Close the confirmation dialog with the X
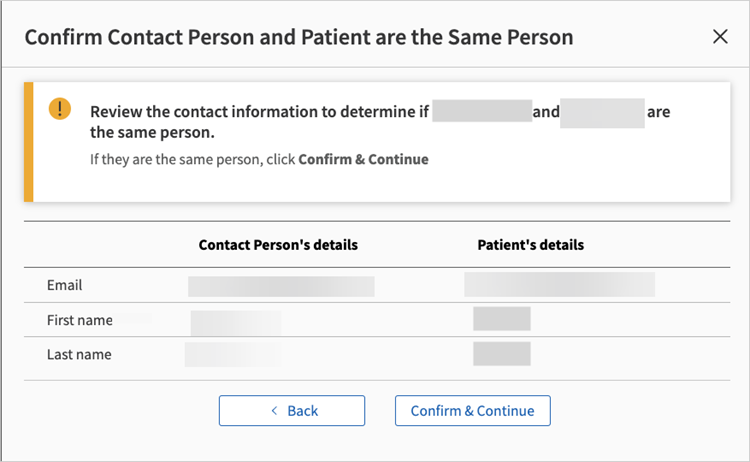 click(x=720, y=37)
